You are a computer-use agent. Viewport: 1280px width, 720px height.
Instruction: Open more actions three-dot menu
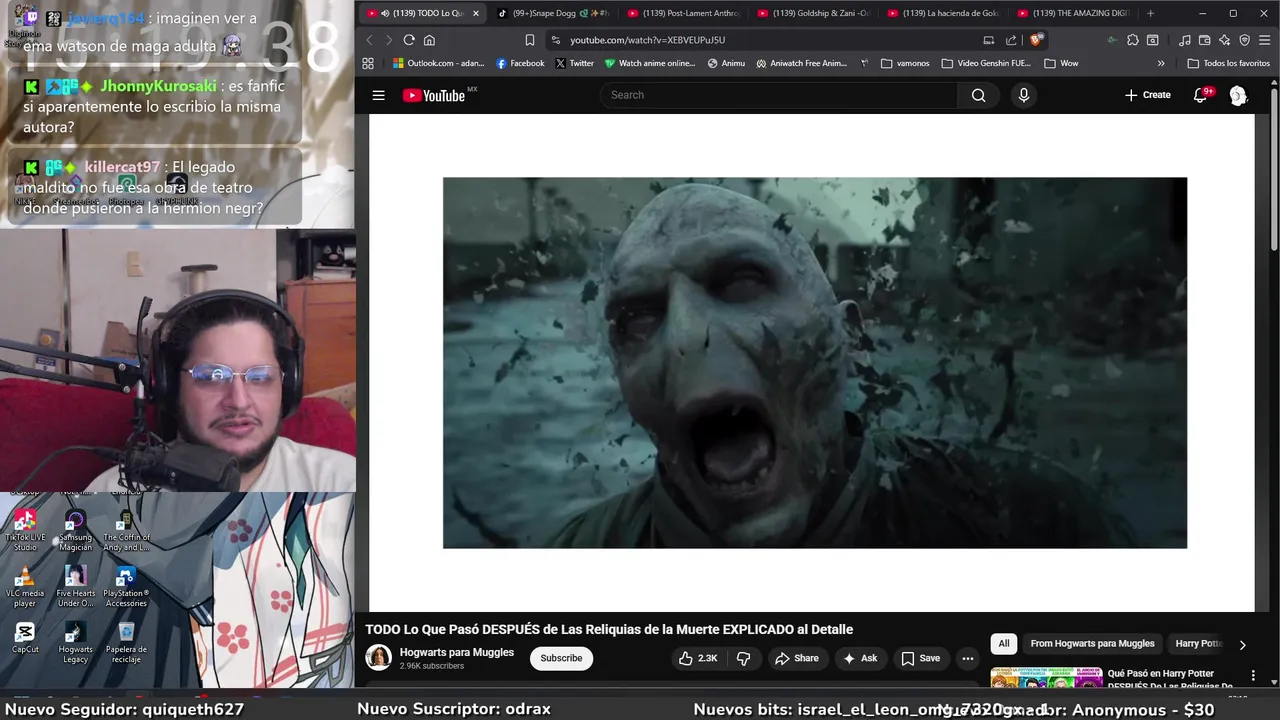click(967, 658)
